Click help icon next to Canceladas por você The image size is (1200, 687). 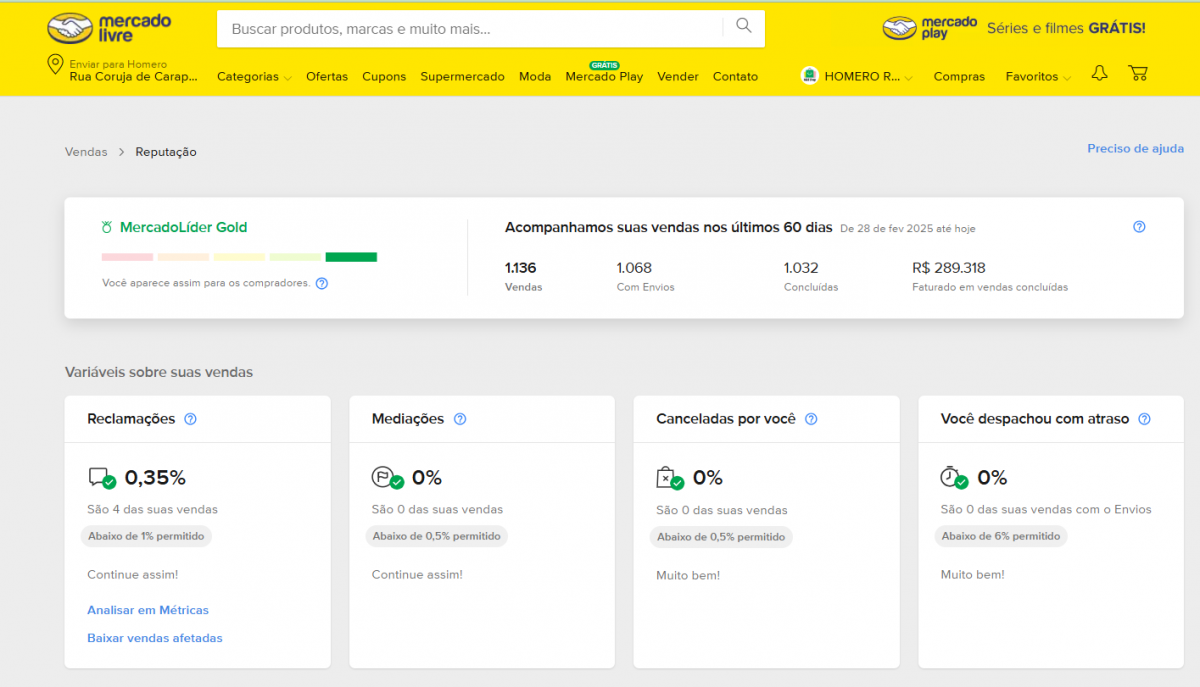click(811, 419)
